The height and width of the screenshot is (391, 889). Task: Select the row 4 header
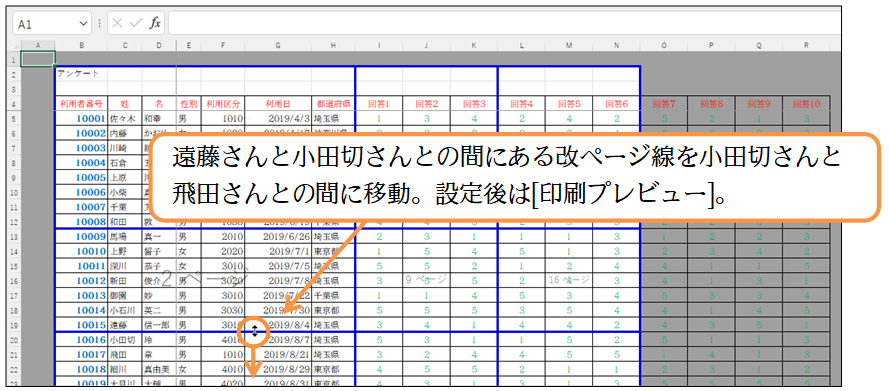coord(13,104)
